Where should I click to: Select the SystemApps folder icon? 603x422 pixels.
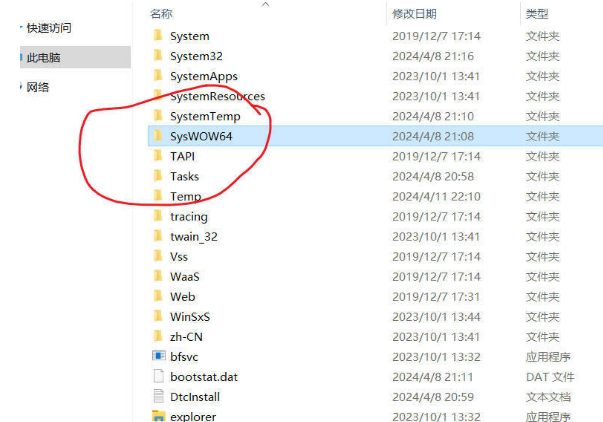point(158,75)
